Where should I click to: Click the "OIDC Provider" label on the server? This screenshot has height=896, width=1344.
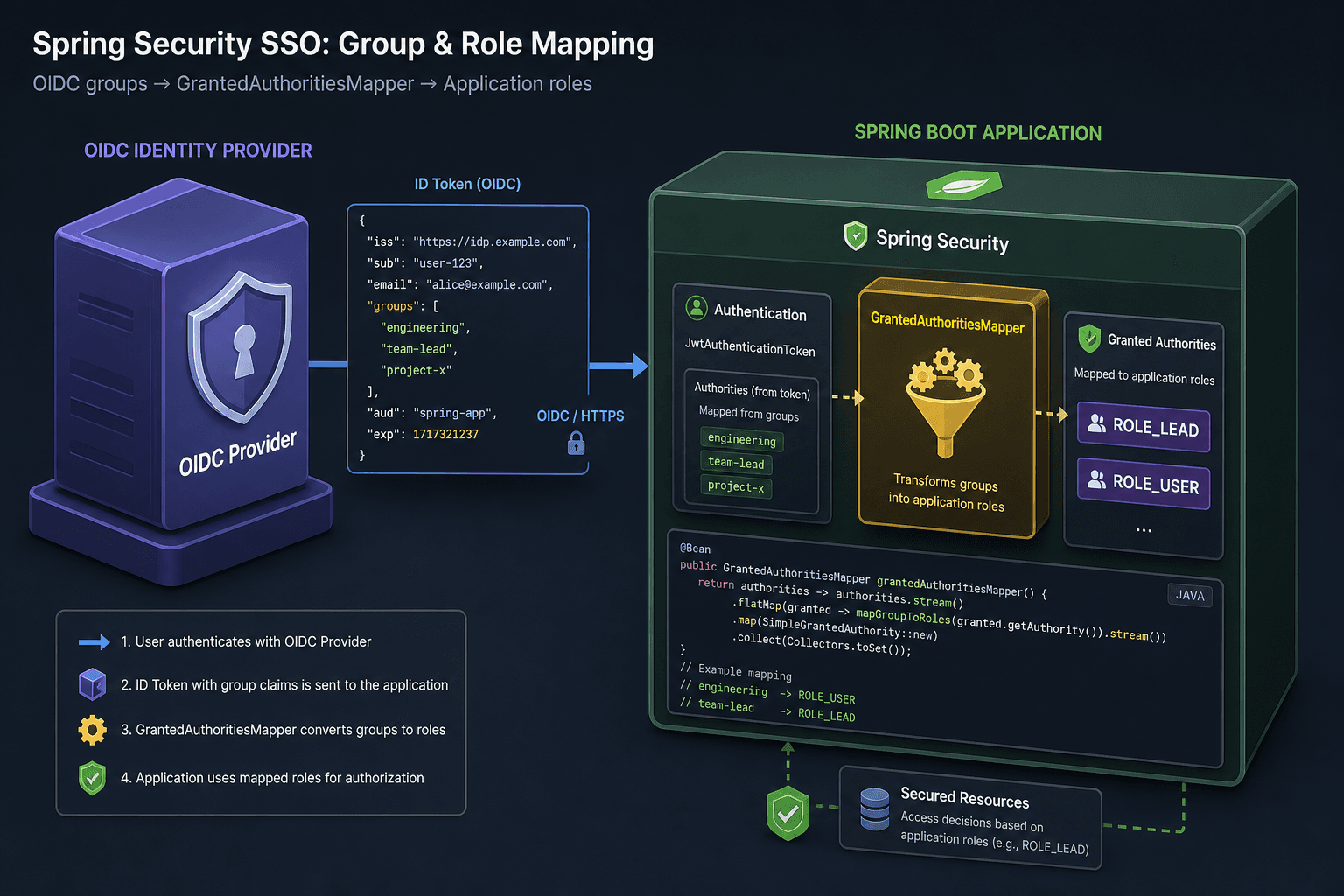237,453
